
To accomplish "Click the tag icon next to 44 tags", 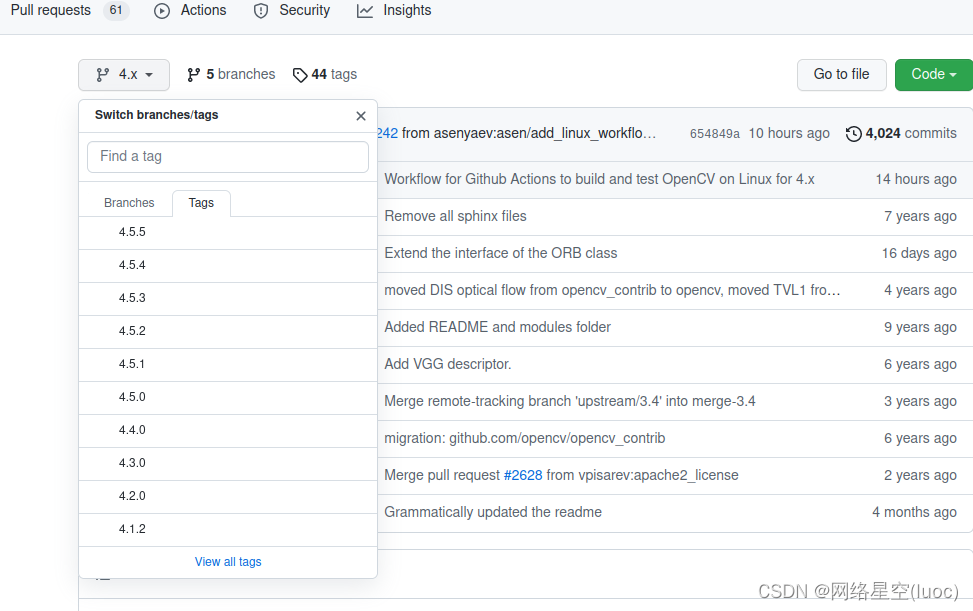I will [300, 75].
